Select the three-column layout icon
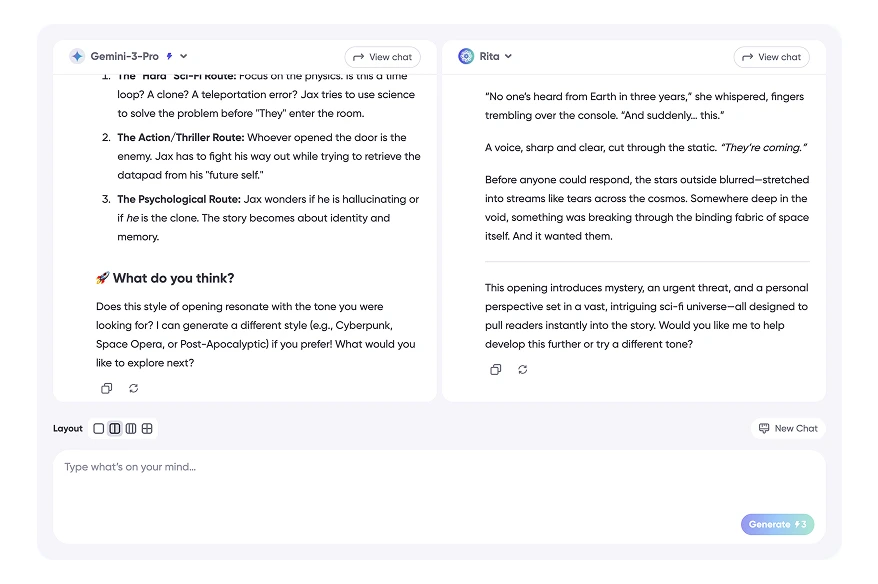Screen dimensions: 878x584 (x=131, y=428)
